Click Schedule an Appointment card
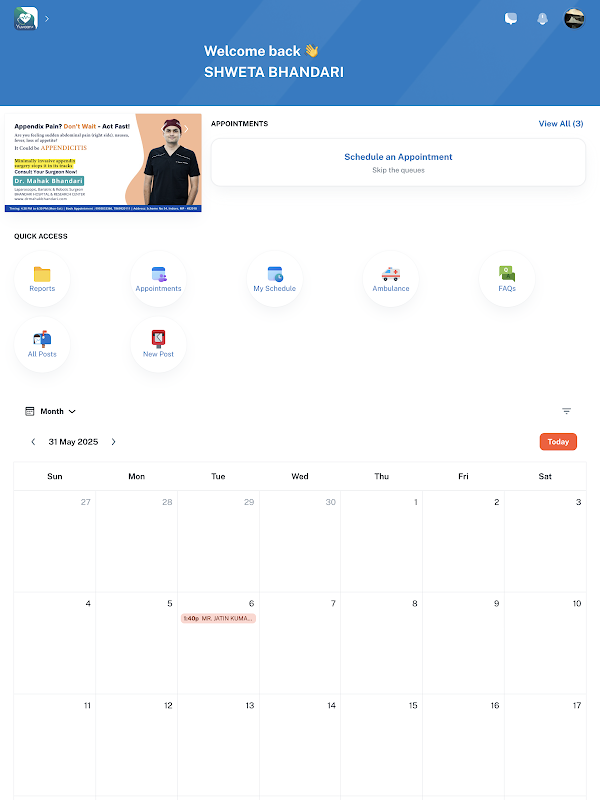 click(x=398, y=162)
